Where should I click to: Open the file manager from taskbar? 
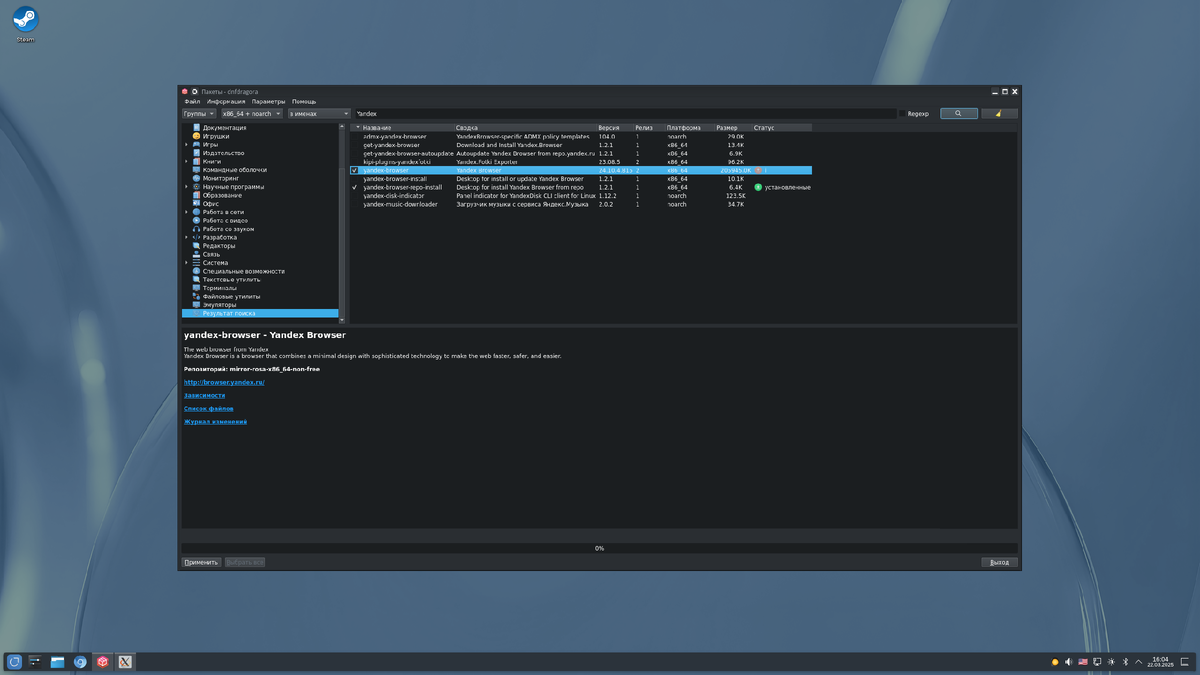pyautogui.click(x=58, y=662)
